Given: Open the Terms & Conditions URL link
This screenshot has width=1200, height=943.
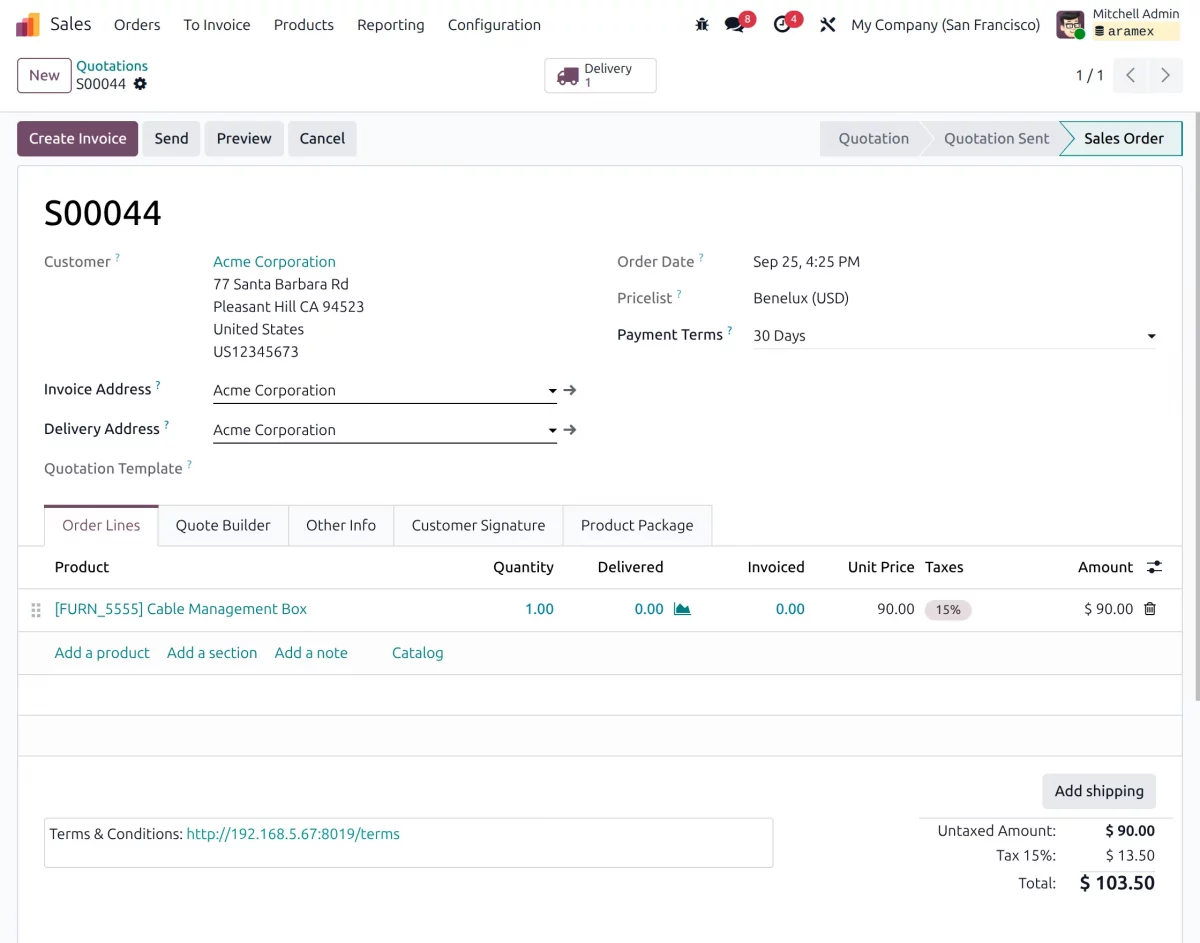Looking at the screenshot, I should pyautogui.click(x=293, y=834).
